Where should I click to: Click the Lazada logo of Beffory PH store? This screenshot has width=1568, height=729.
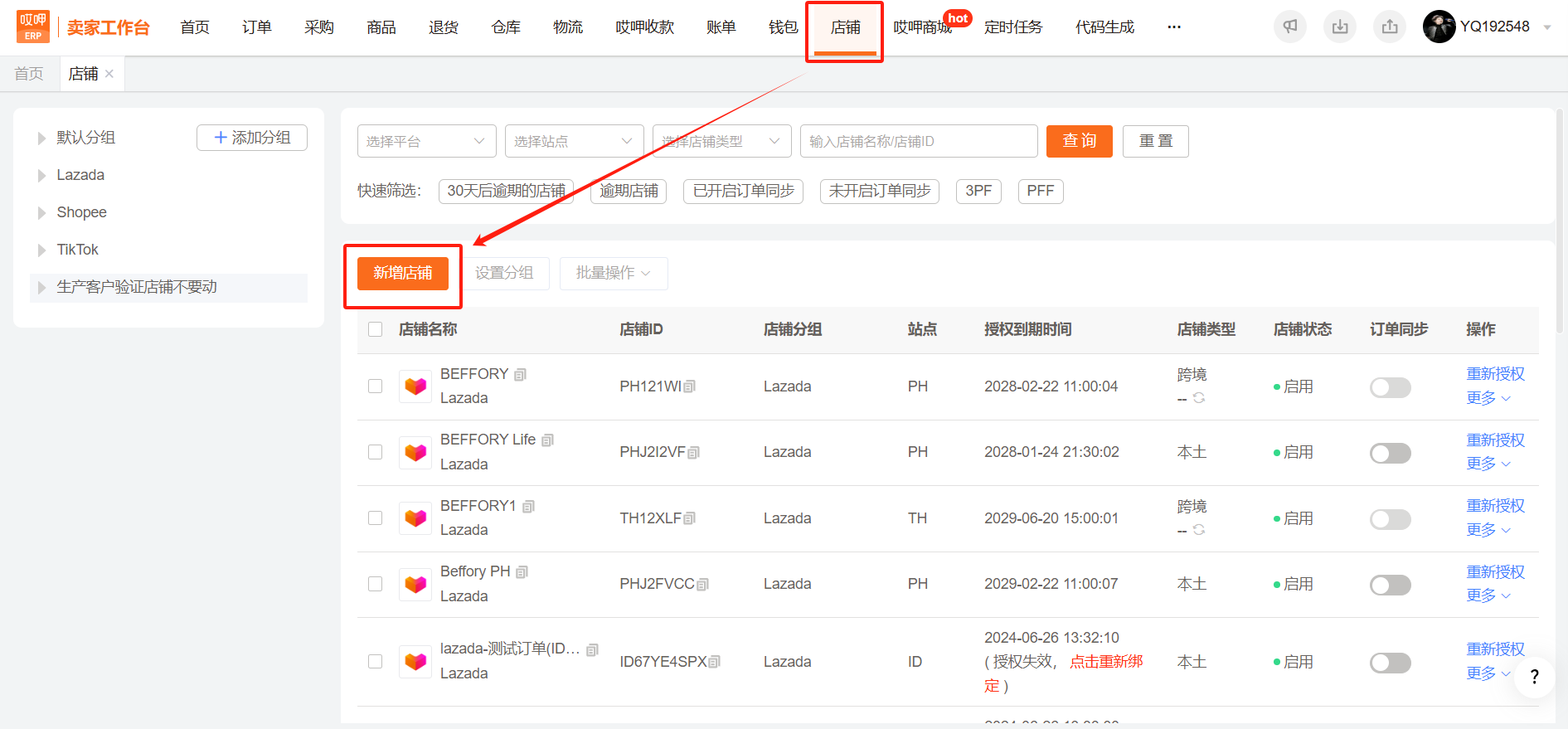pos(415,585)
